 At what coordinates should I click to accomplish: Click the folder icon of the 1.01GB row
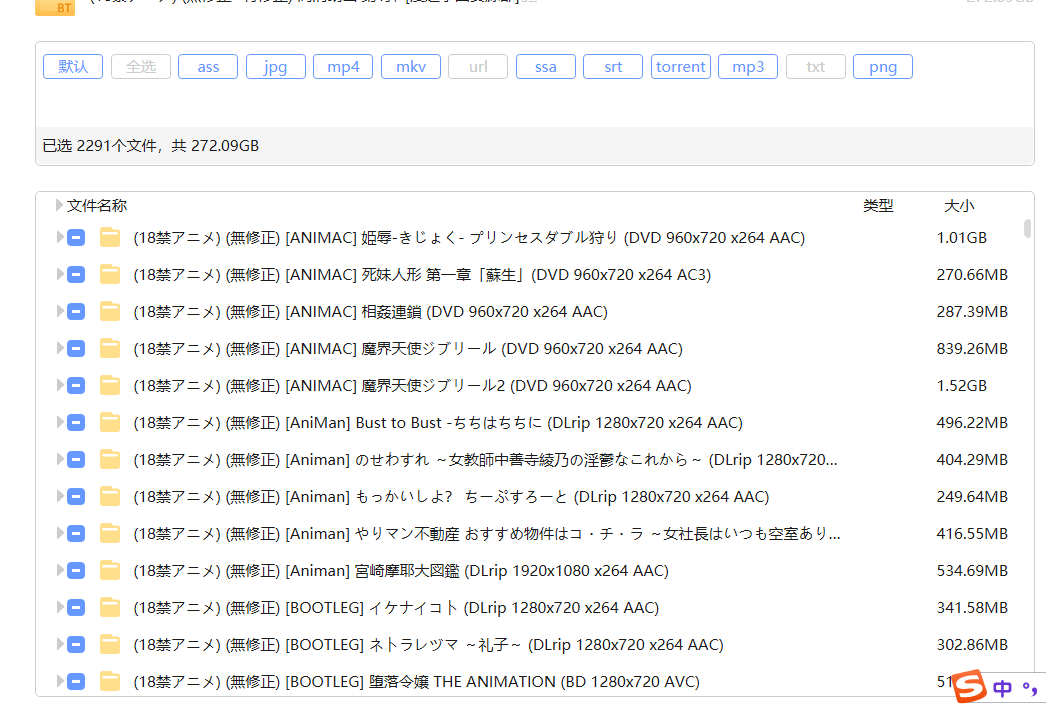tap(110, 238)
